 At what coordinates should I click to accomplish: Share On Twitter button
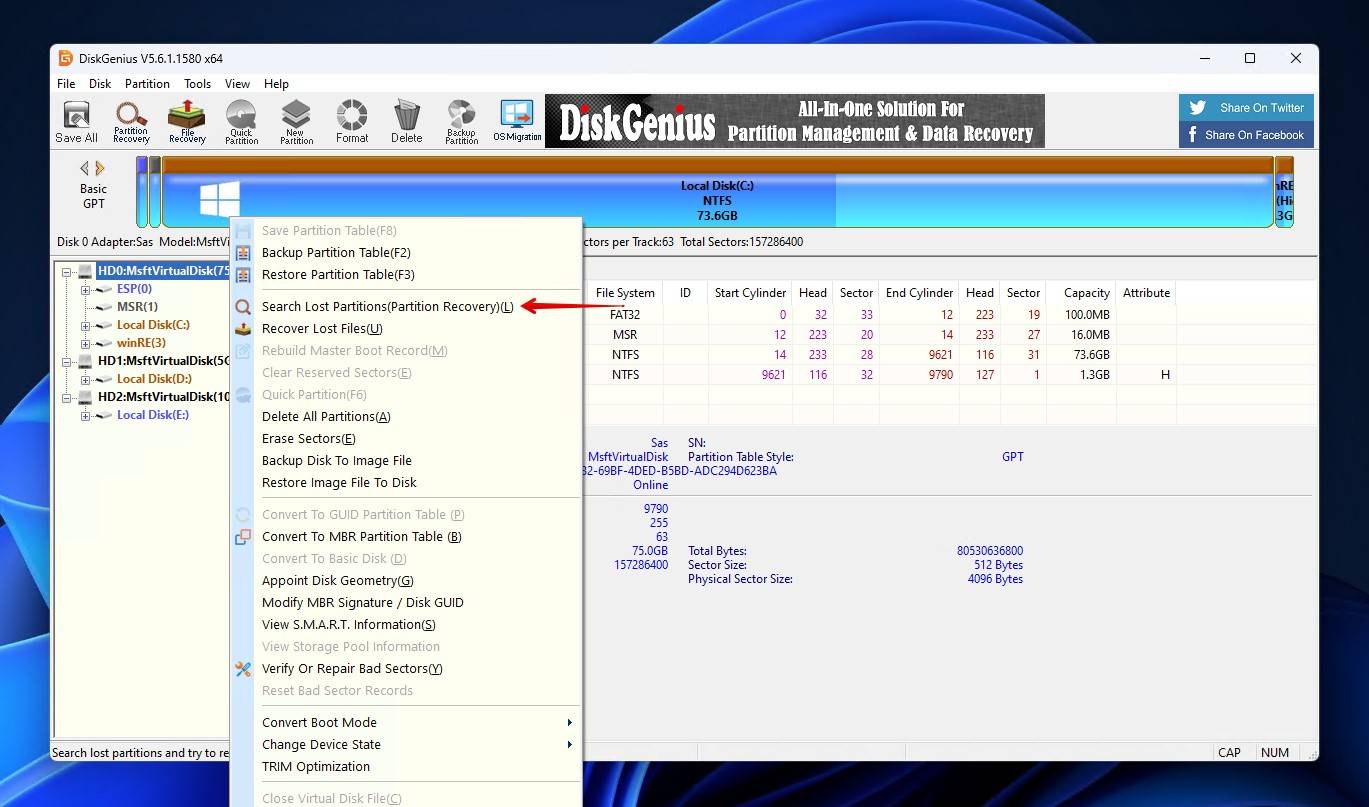click(x=1246, y=108)
